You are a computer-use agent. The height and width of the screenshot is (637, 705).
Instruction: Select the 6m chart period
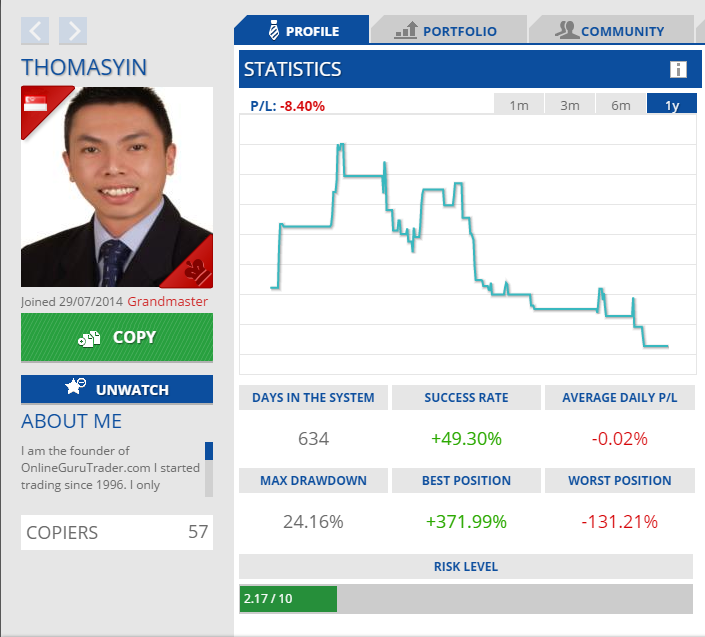click(621, 105)
